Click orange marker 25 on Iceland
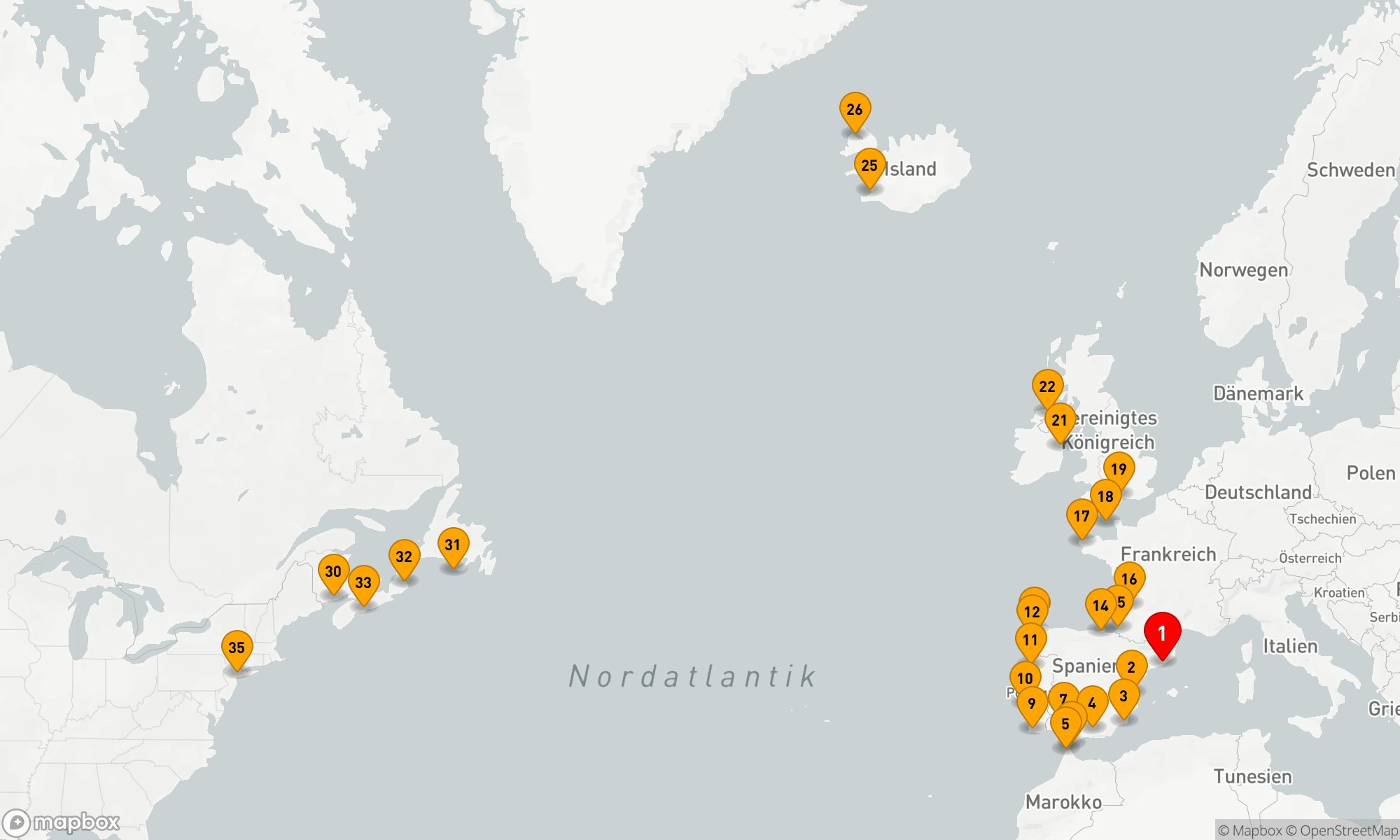This screenshot has height=840, width=1400. point(869,166)
